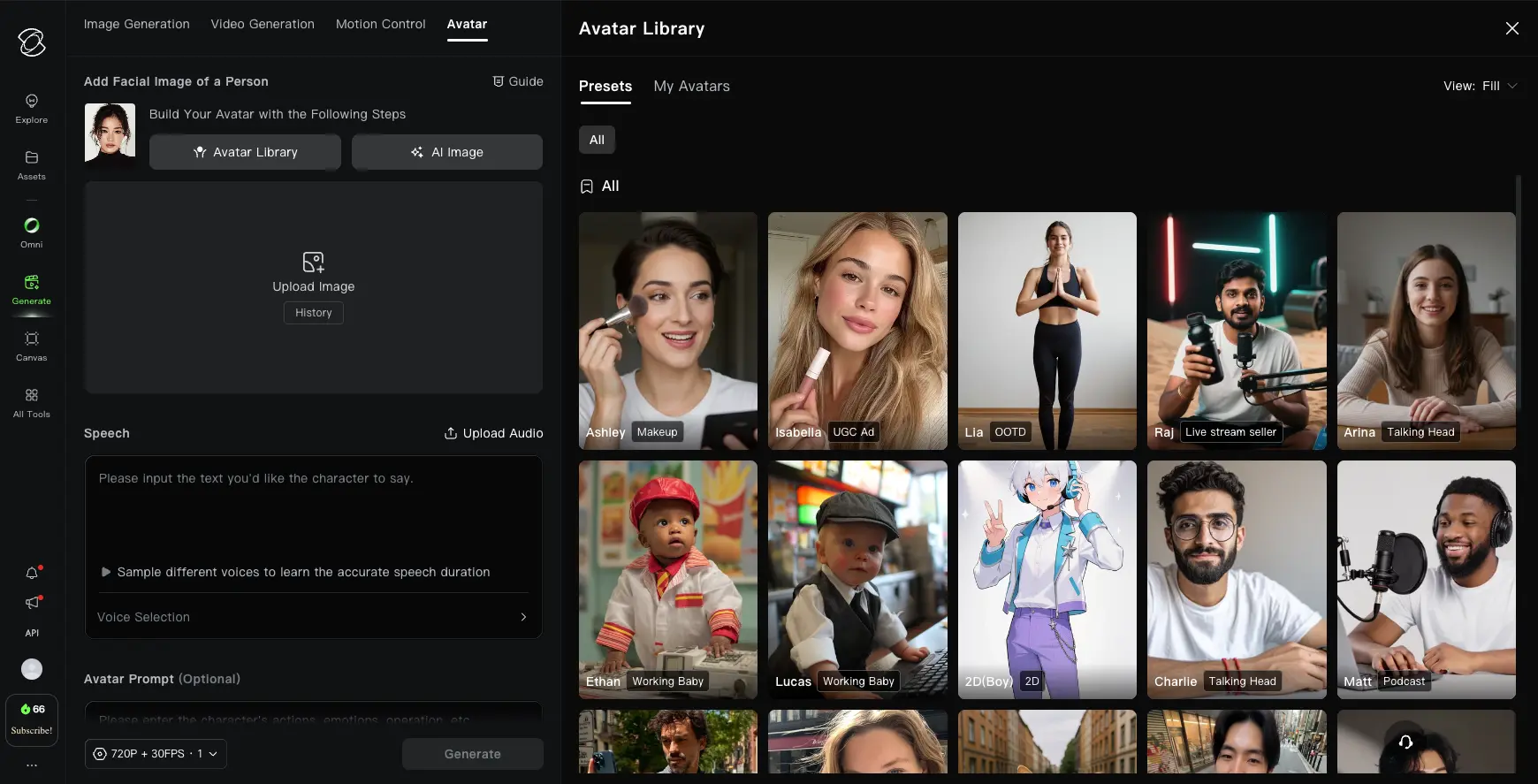Select the Lucas Working Baby avatar
Screen dimensions: 1538x784
coord(857,580)
